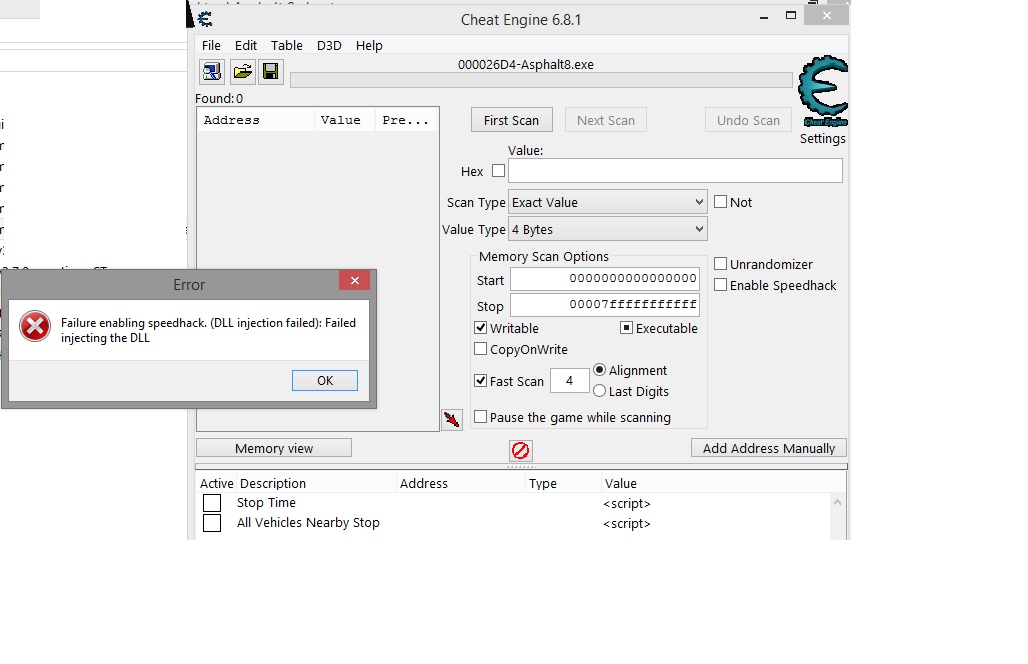Open the Scan Type dropdown
This screenshot has width=1028, height=664.
(607, 202)
